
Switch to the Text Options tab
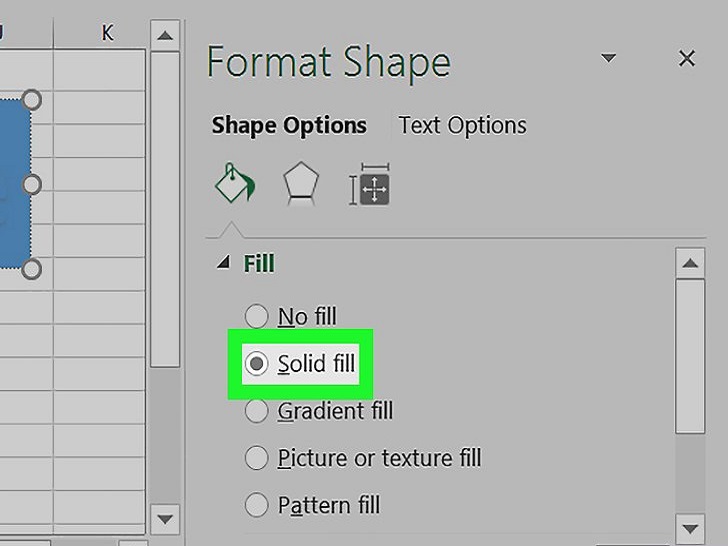click(462, 125)
